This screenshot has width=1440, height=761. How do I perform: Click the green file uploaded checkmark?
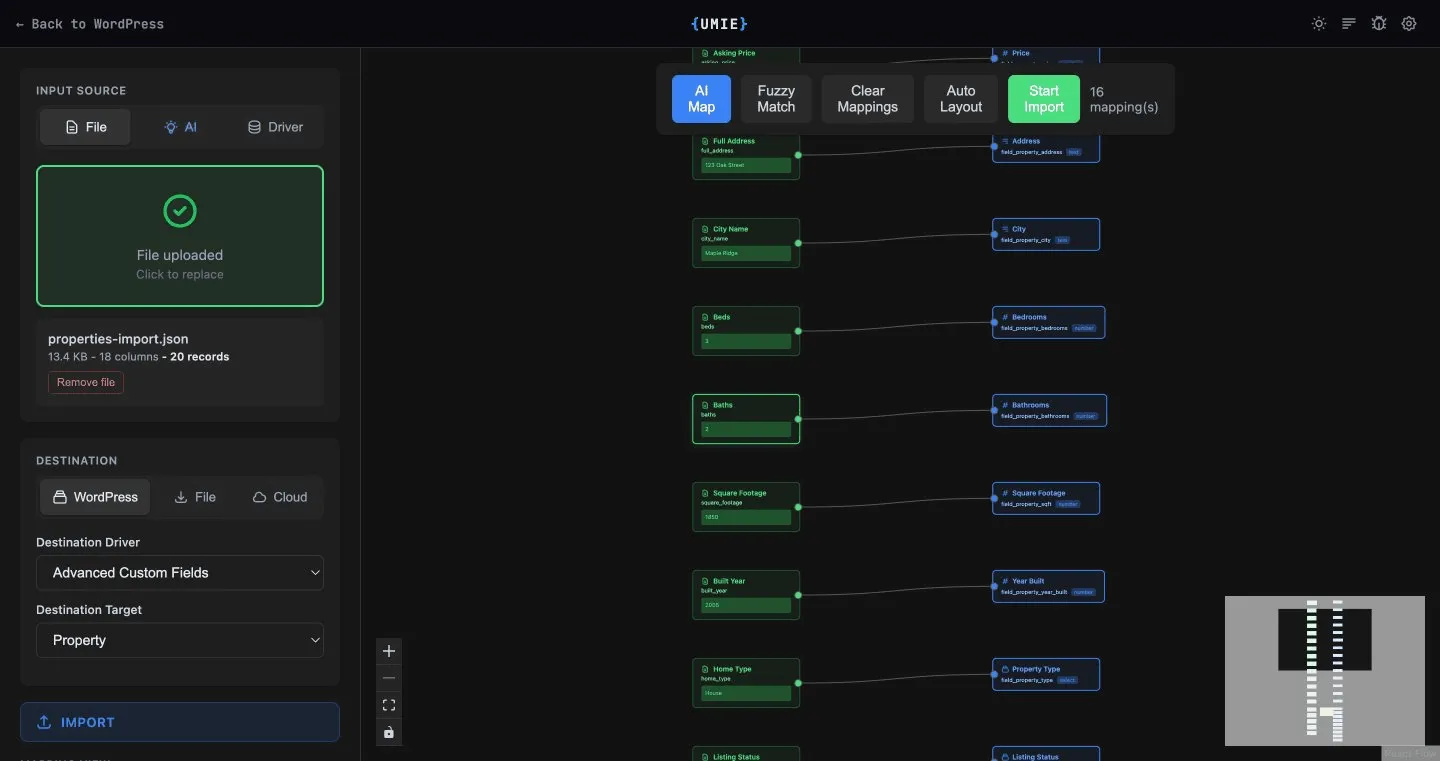click(180, 211)
